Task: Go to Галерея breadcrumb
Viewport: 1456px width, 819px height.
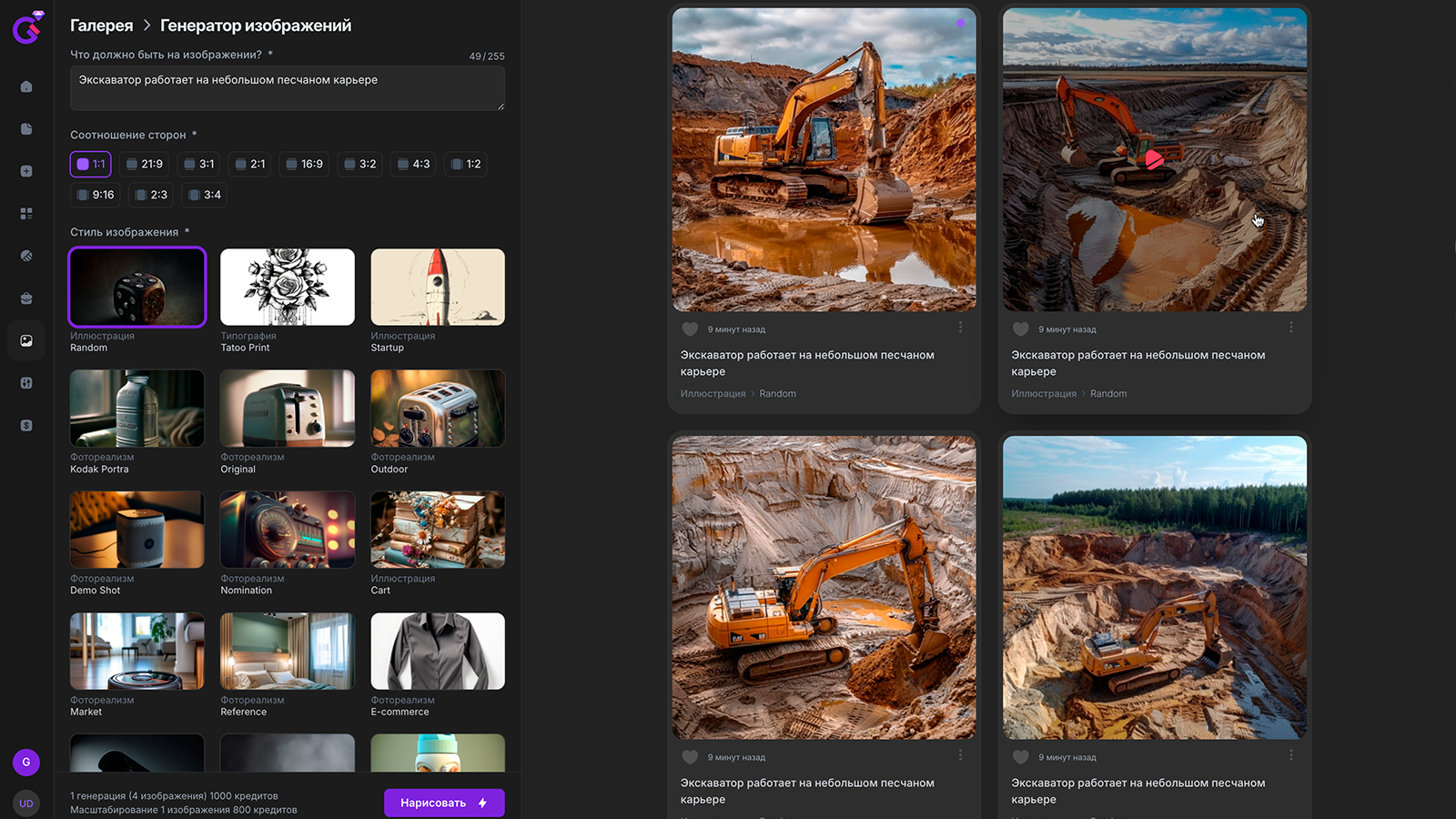Action: tap(102, 25)
